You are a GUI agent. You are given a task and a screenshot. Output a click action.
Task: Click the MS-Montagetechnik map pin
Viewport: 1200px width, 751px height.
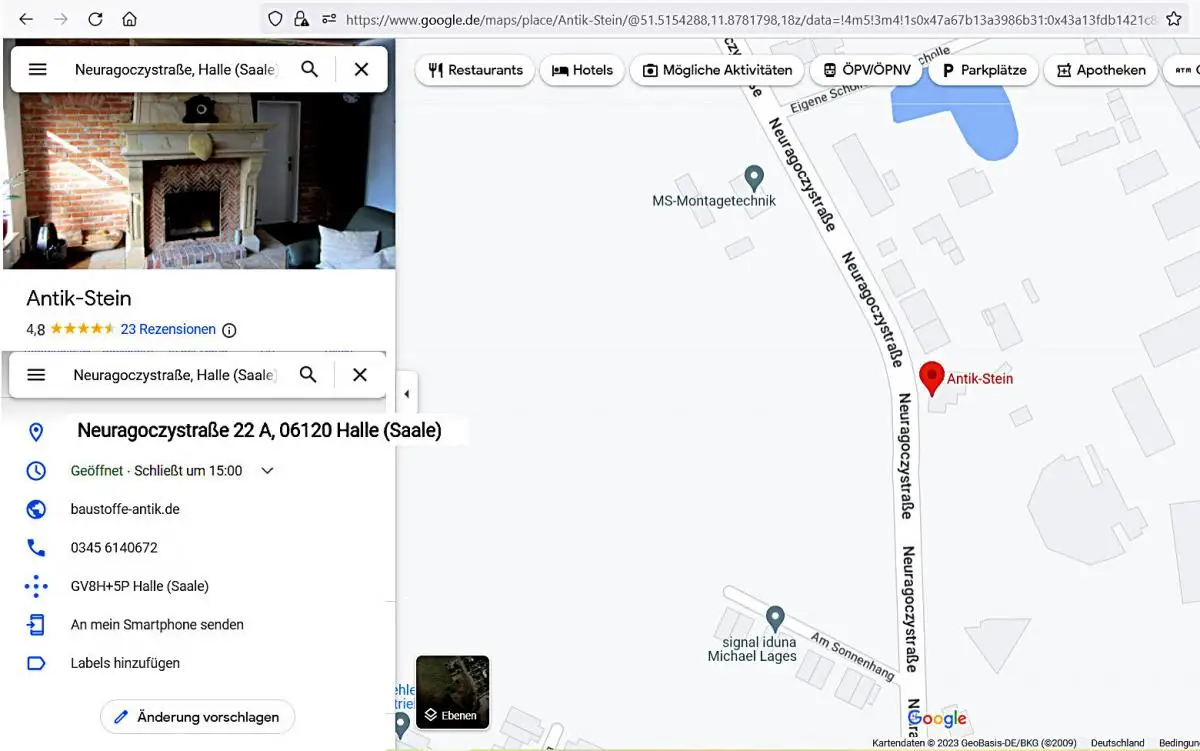[754, 179]
